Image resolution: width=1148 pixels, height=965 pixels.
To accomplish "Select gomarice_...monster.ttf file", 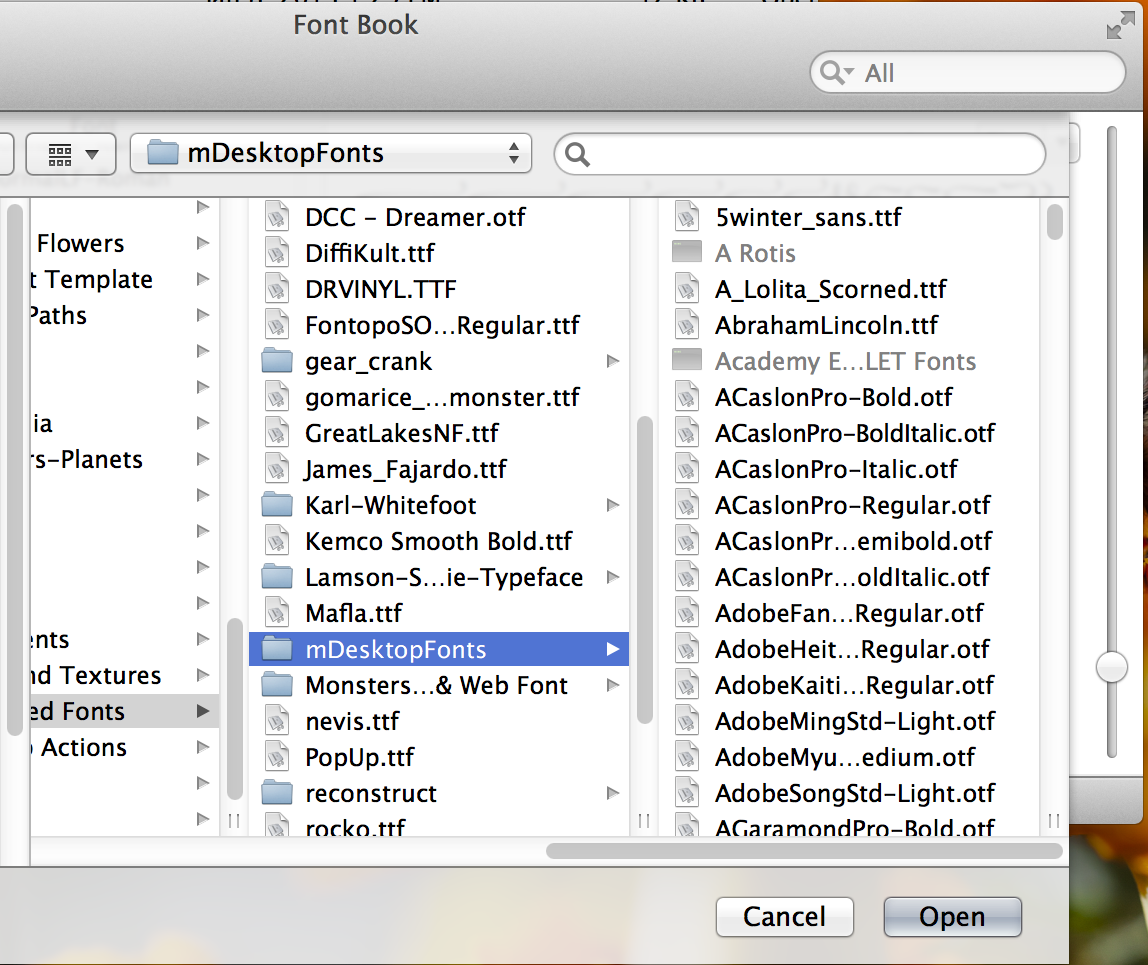I will [439, 397].
